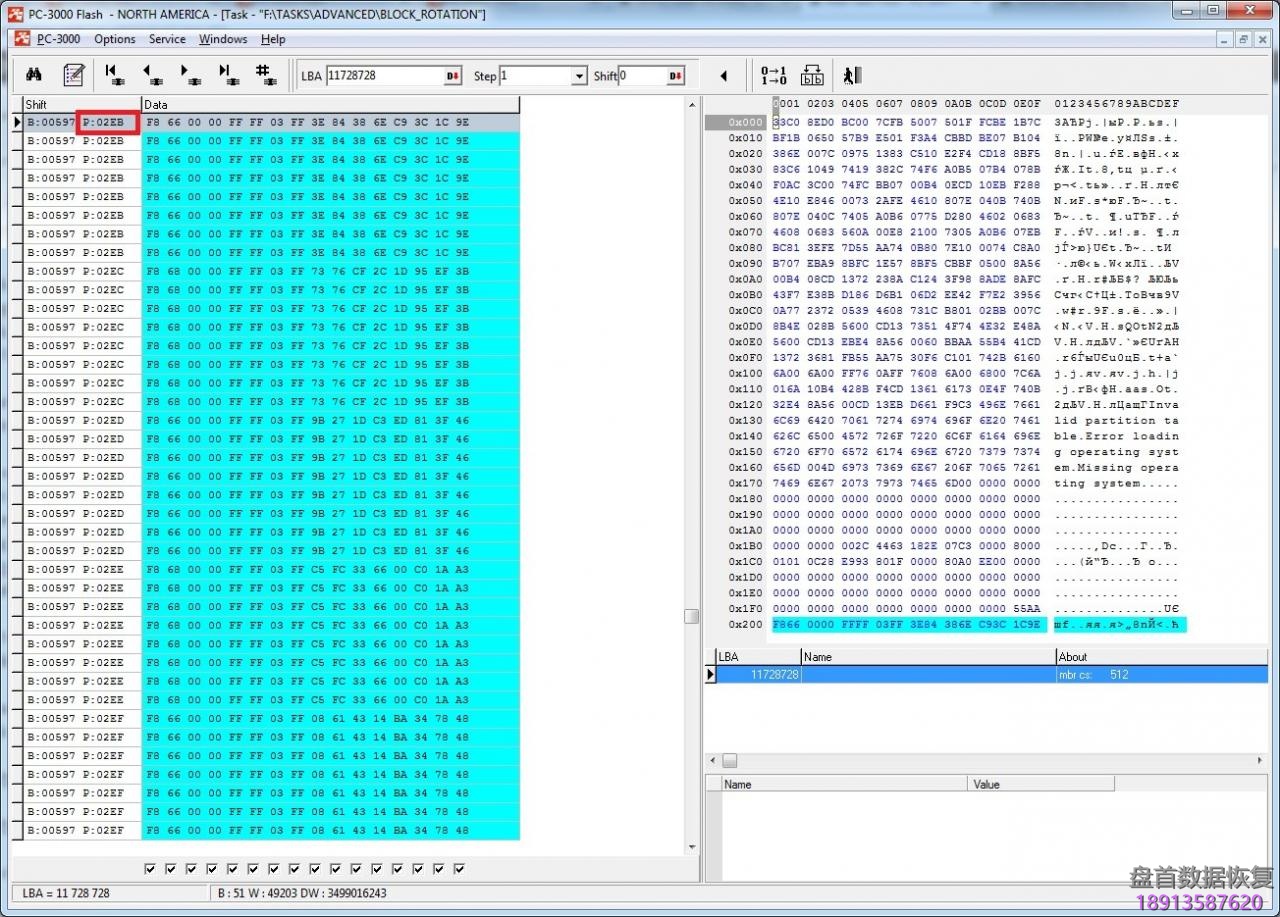
Task: Click the left data panel vertical scrollbar thumb
Action: (x=691, y=616)
